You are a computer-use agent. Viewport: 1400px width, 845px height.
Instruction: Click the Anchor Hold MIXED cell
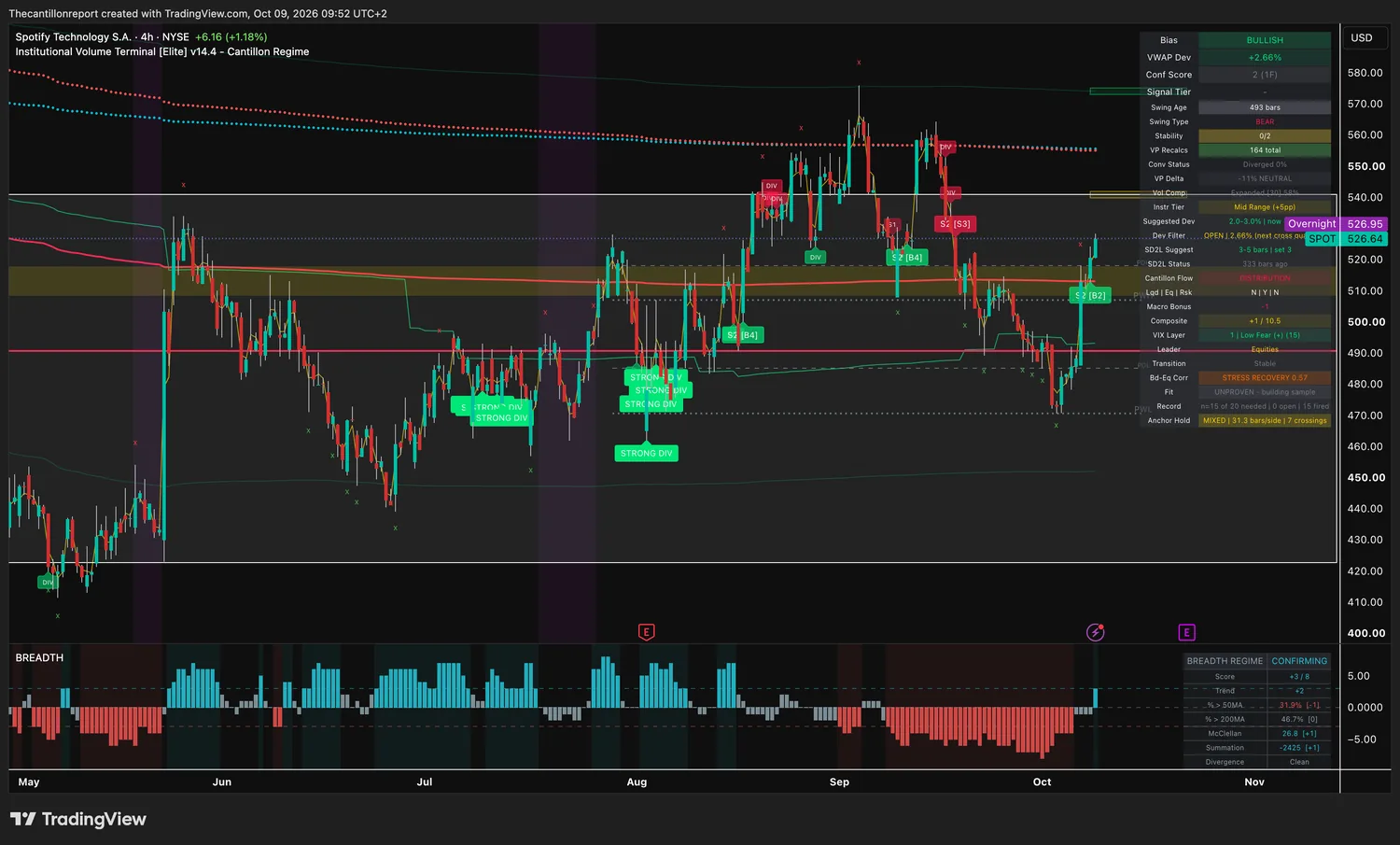pyautogui.click(x=1265, y=421)
